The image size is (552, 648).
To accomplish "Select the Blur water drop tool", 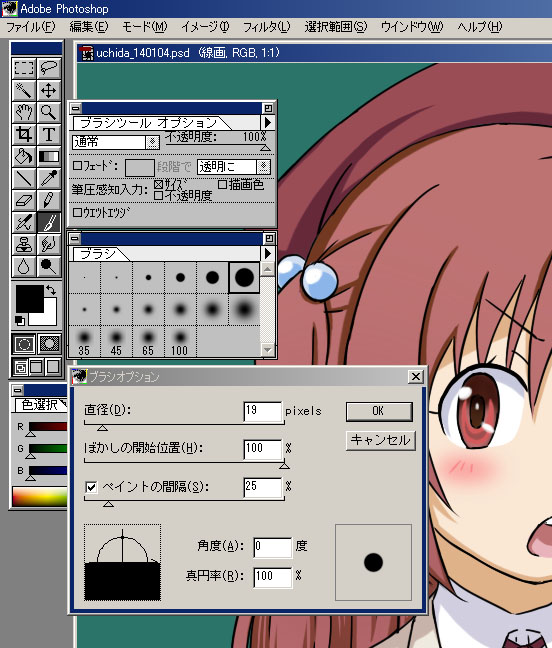I will [x=24, y=267].
